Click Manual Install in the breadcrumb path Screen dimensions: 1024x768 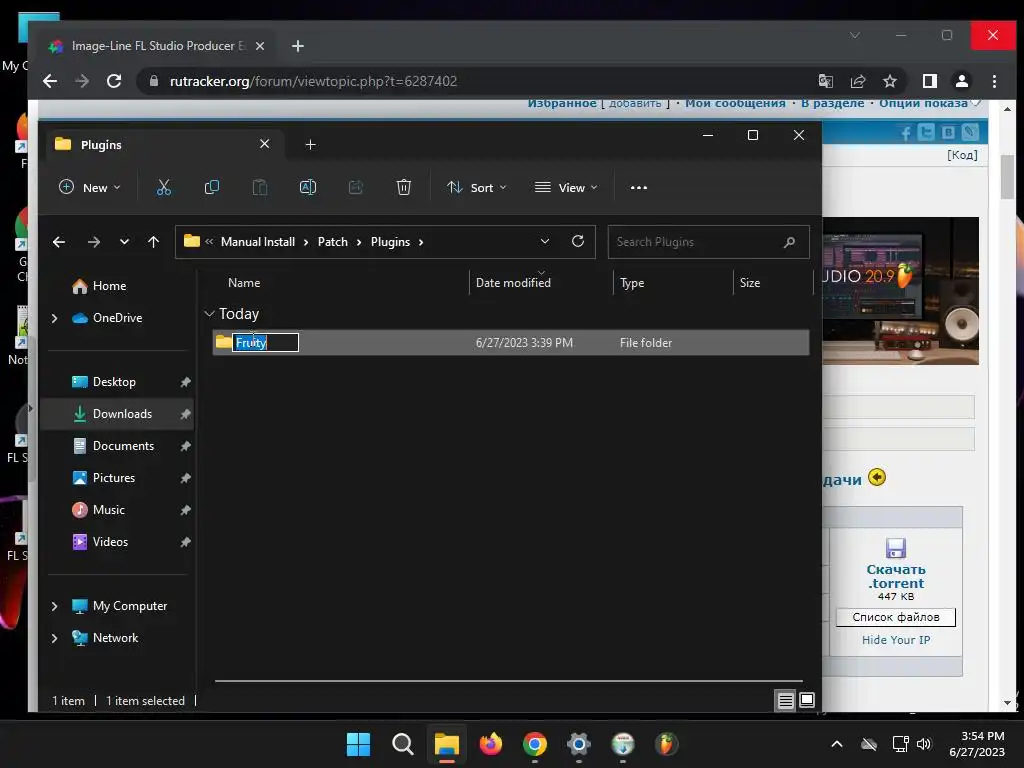click(x=258, y=242)
